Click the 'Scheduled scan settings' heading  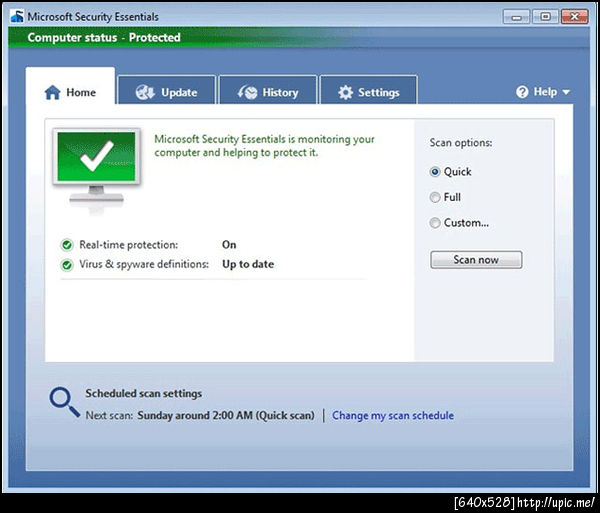[143, 394]
